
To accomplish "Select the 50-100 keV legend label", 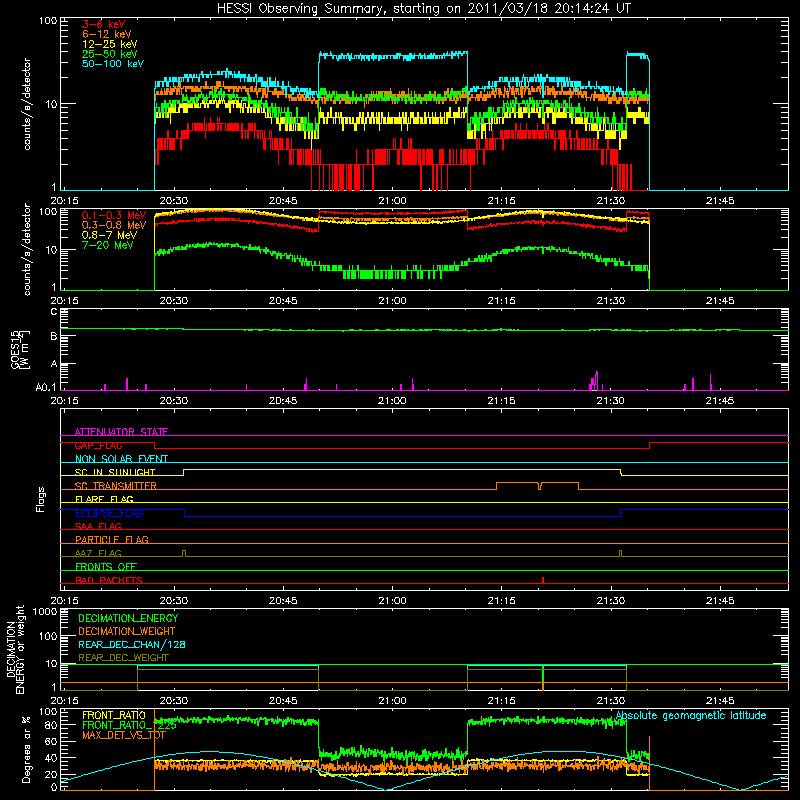I will point(113,64).
